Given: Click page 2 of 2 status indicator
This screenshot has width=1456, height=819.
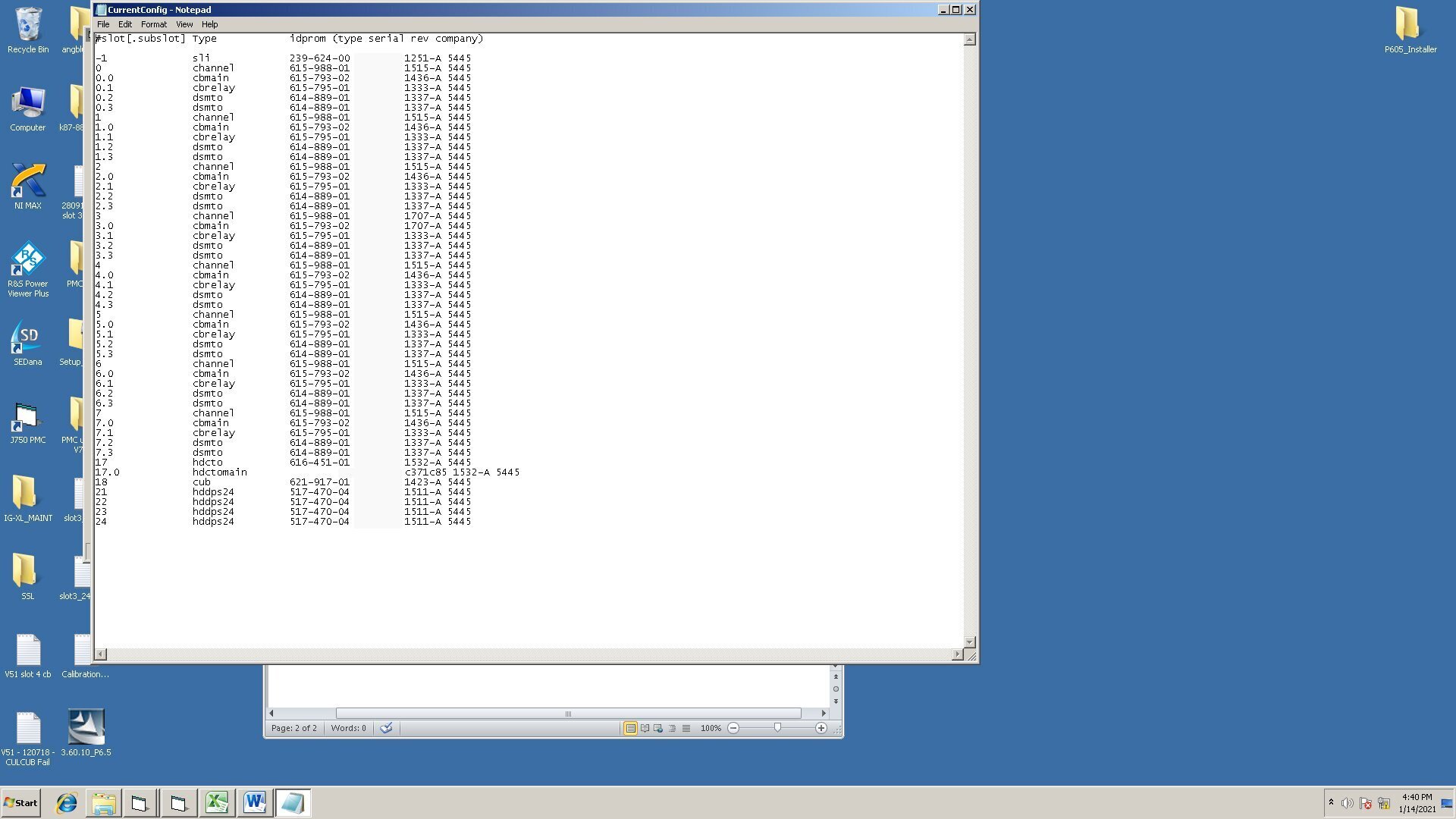Looking at the screenshot, I should 294,727.
